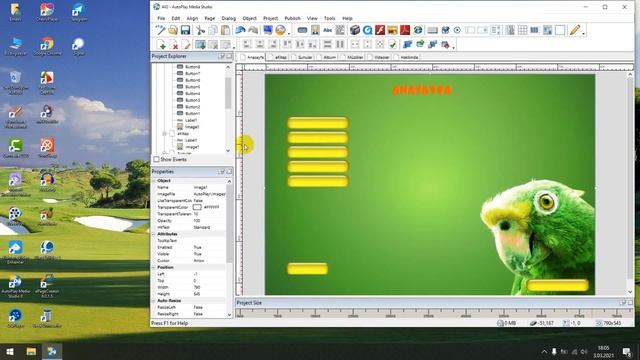Select Button1 in Project Explorer
Screen dimensions: 640x360
[192, 113]
